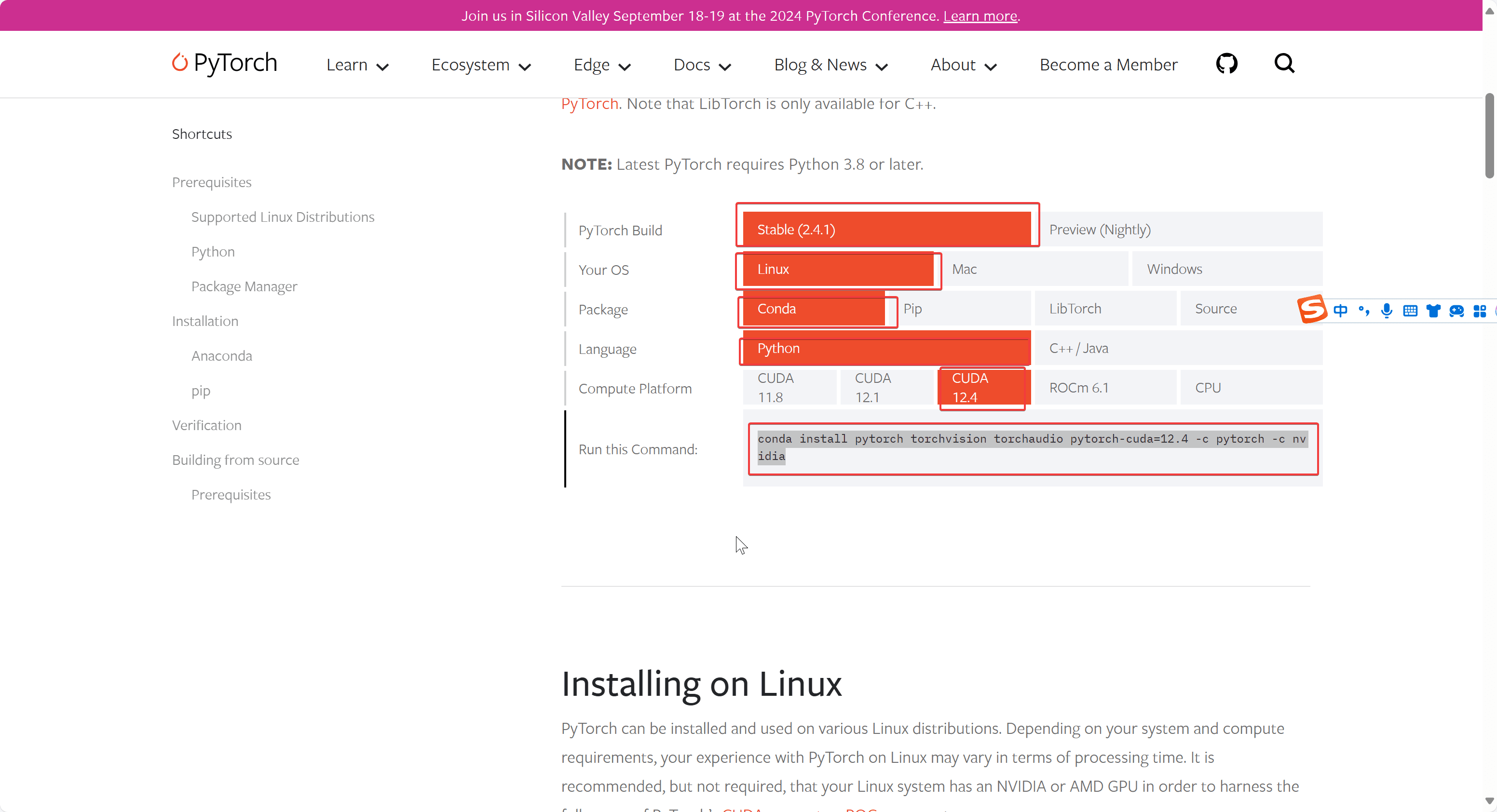
Task: Click the 'Compute Platform' row label
Action: (635, 389)
